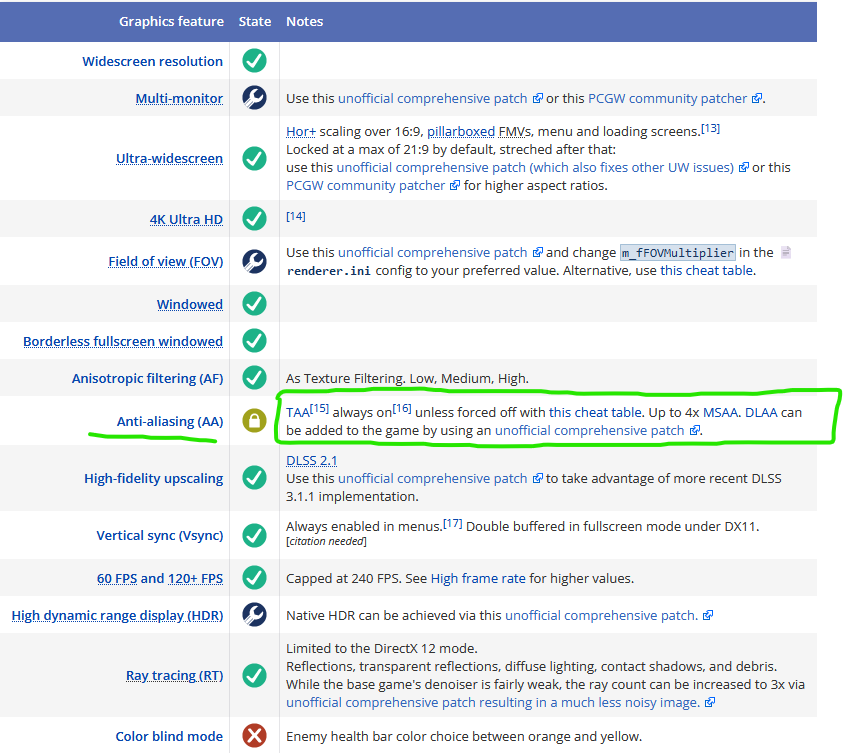Open the Multi-monitor glossary link

pos(179,98)
